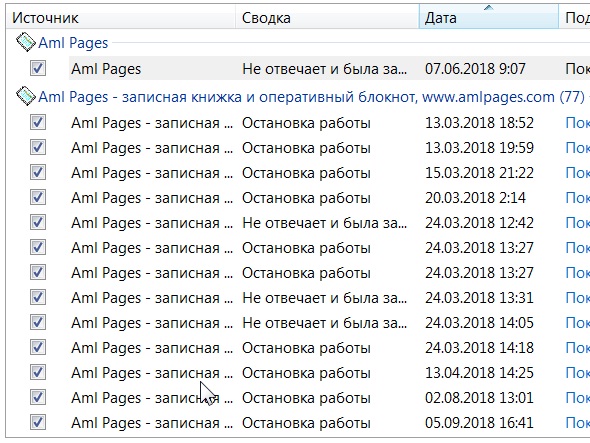Toggle checkbox for 13.03.2018 19:59 entry
The image size is (590, 443).
[38, 147]
